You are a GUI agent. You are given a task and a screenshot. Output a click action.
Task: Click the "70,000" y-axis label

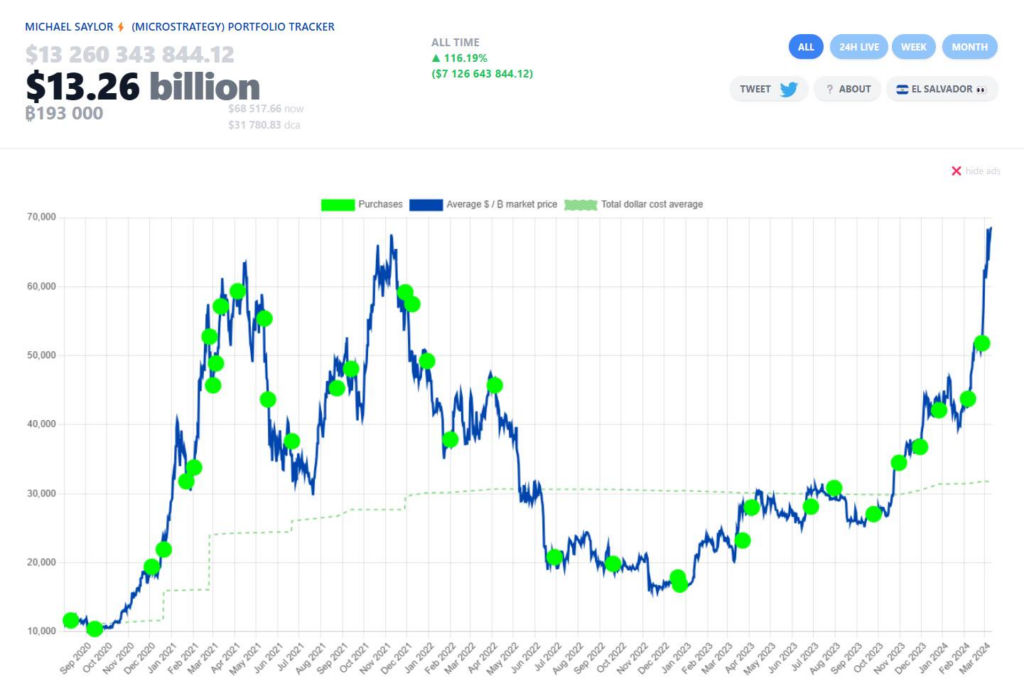(43, 217)
